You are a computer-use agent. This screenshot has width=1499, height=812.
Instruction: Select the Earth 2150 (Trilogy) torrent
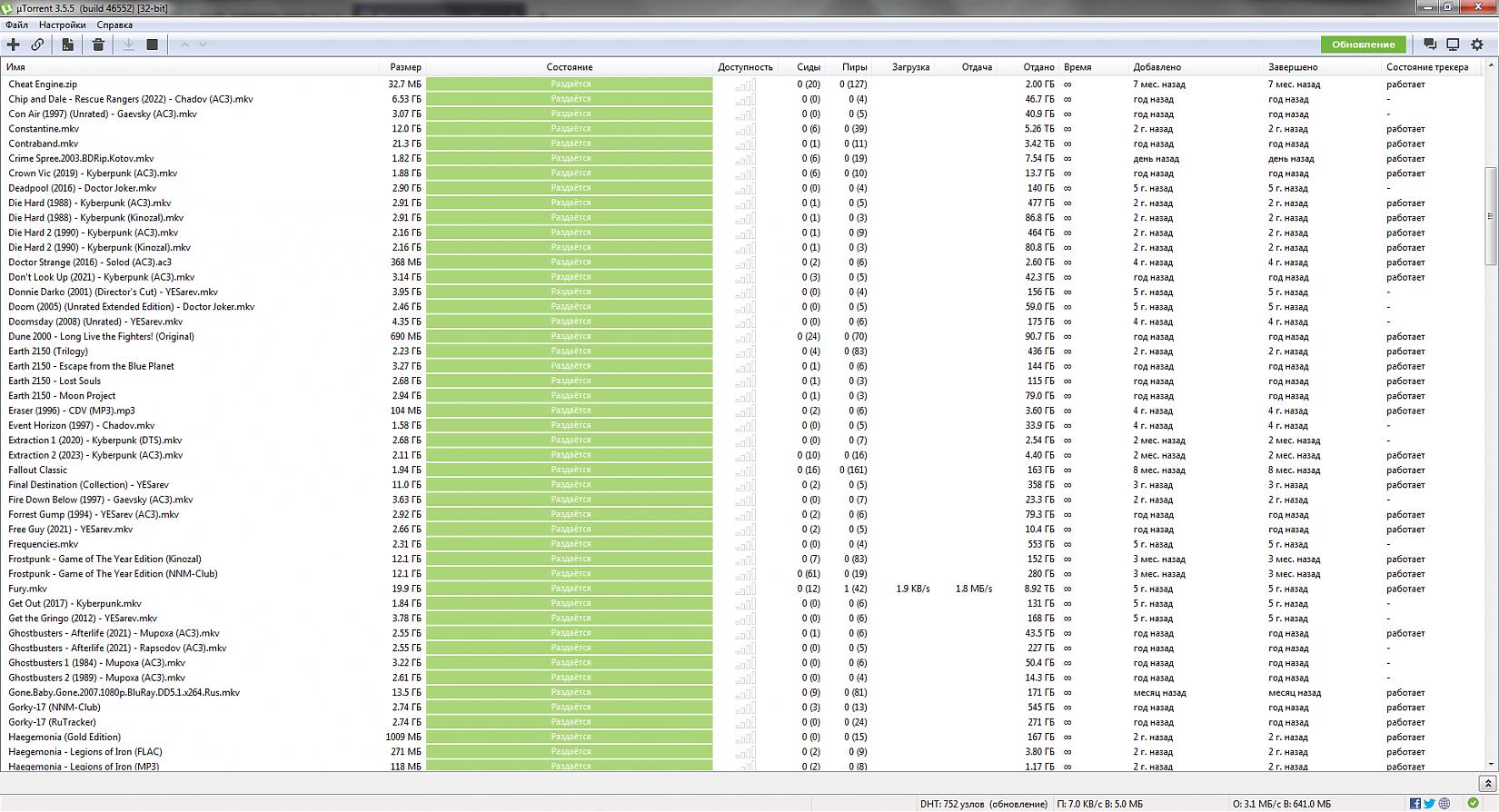point(48,352)
